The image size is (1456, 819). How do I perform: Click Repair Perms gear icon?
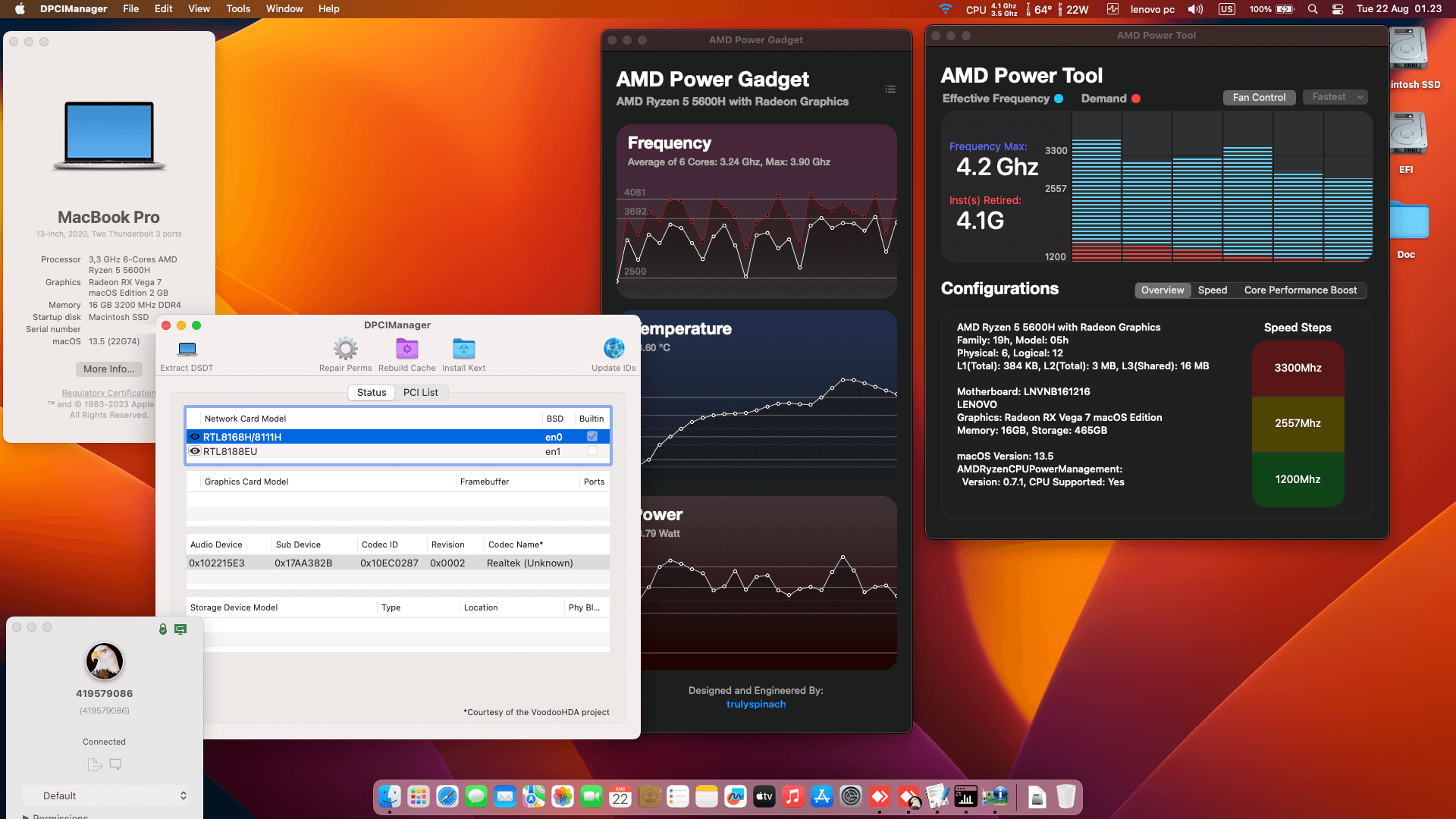pos(346,349)
